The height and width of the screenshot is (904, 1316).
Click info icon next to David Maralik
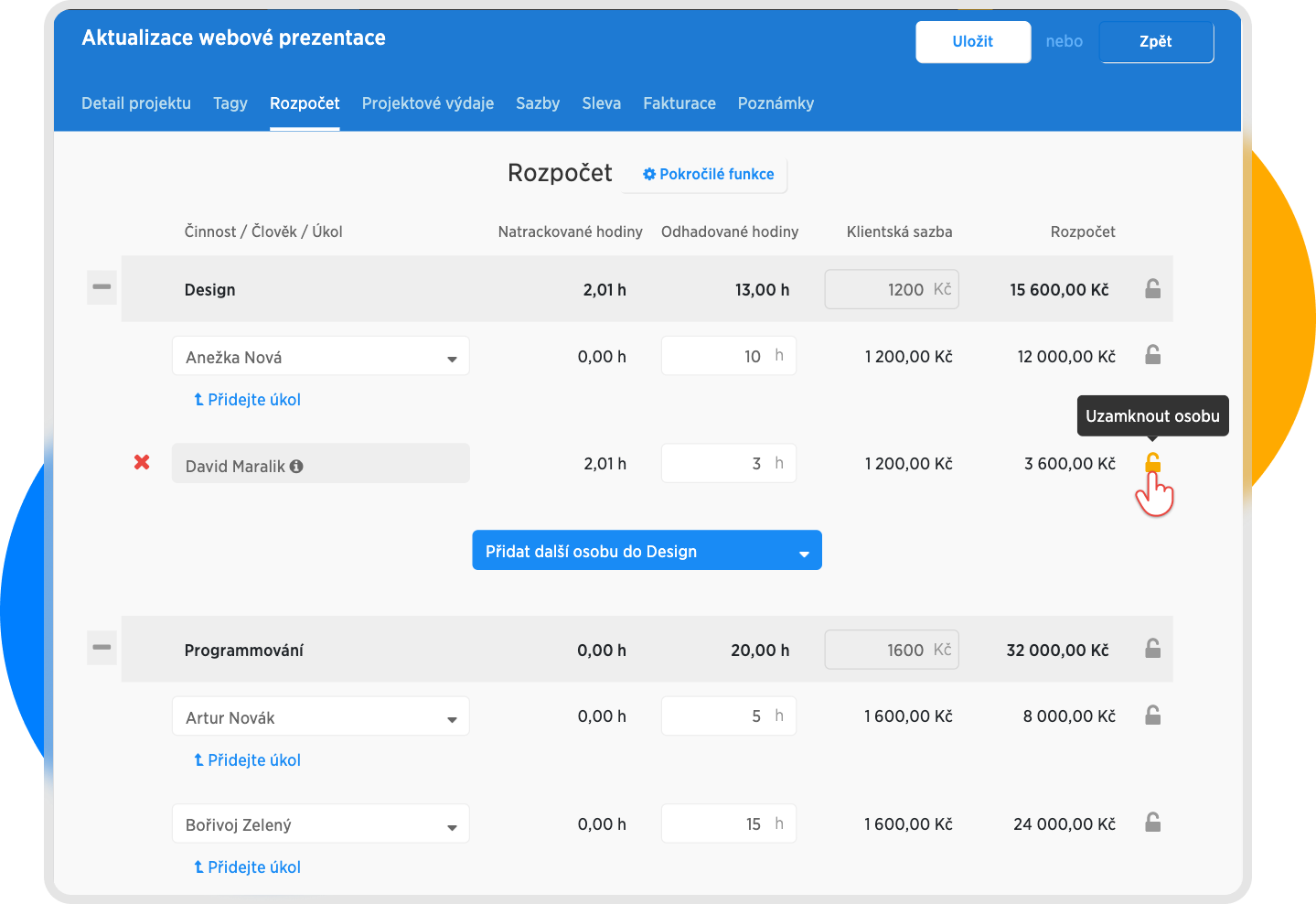point(296,467)
